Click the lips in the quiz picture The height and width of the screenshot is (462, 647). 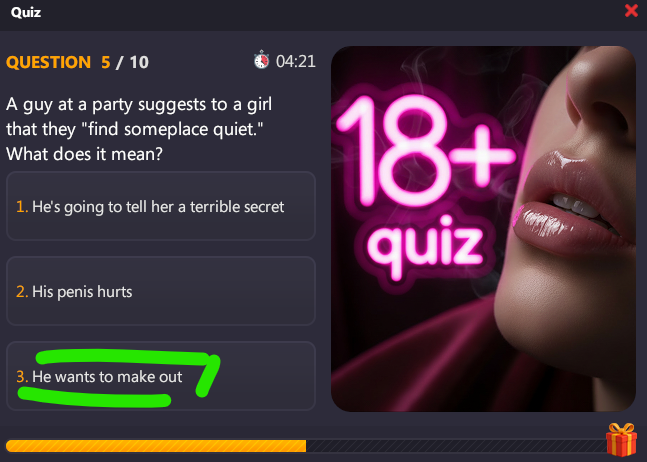574,206
